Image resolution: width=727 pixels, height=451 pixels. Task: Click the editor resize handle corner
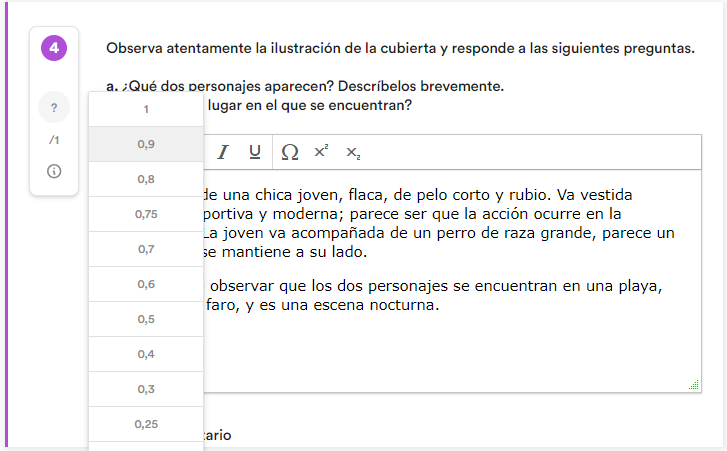pyautogui.click(x=694, y=385)
